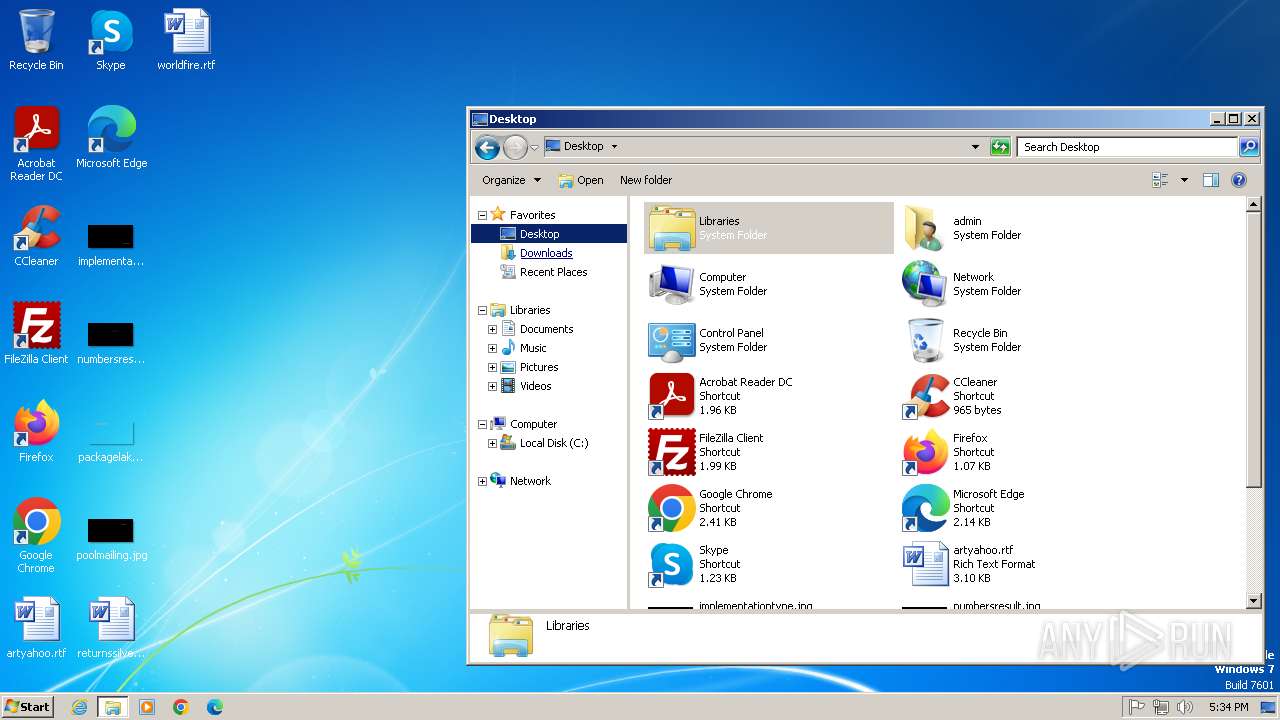Expand Documents library node
Viewport: 1280px width, 720px height.
pos(492,329)
